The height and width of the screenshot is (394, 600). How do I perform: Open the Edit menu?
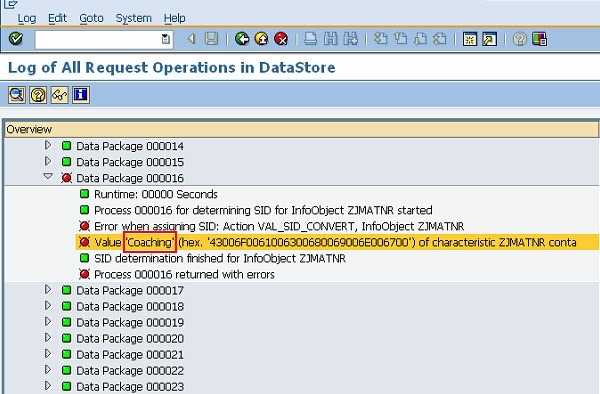tap(57, 18)
